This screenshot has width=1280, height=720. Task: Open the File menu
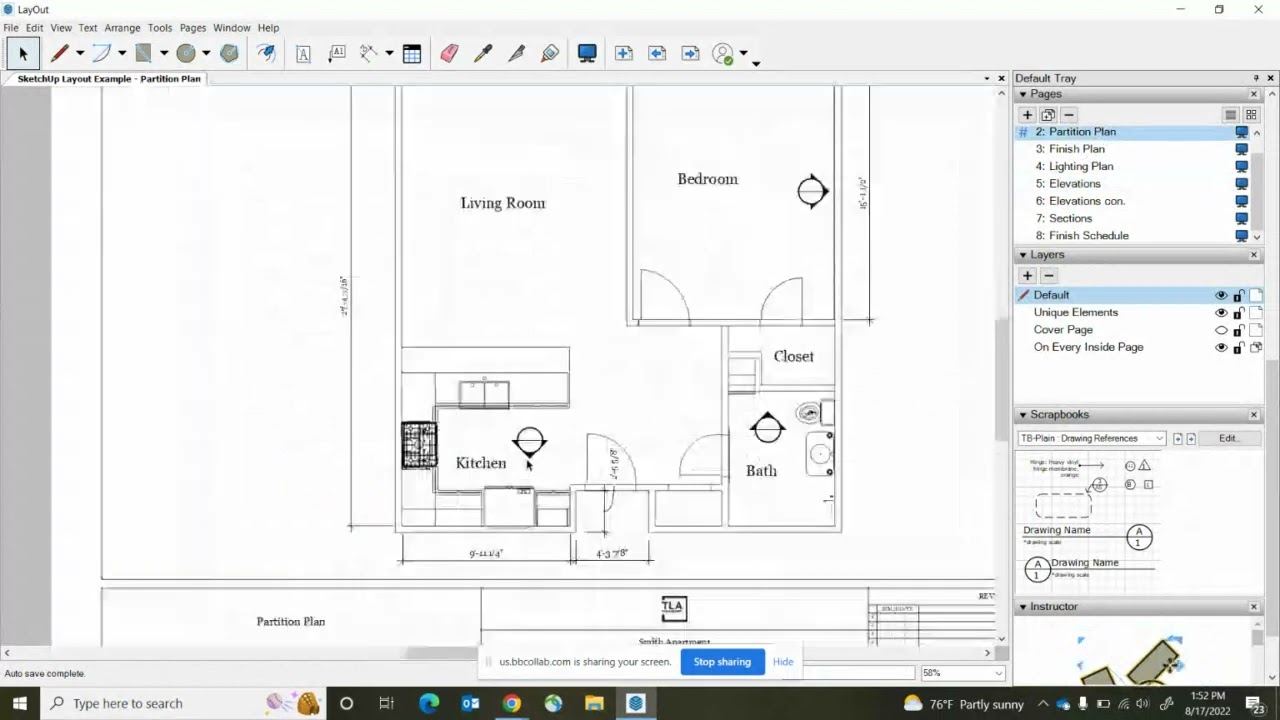pyautogui.click(x=11, y=28)
